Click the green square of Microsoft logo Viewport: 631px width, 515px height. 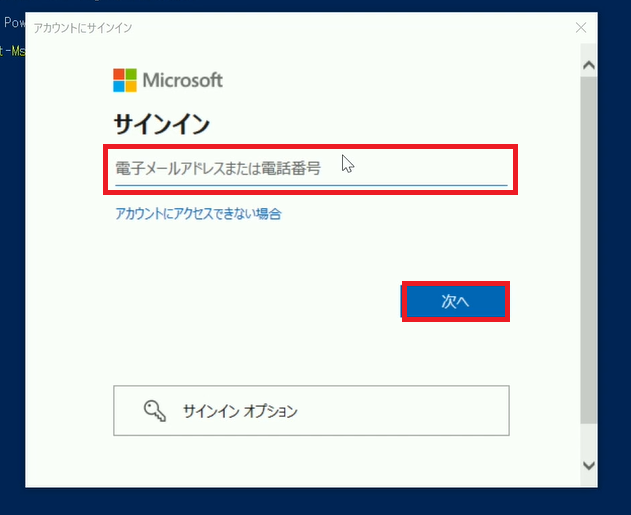tap(131, 74)
